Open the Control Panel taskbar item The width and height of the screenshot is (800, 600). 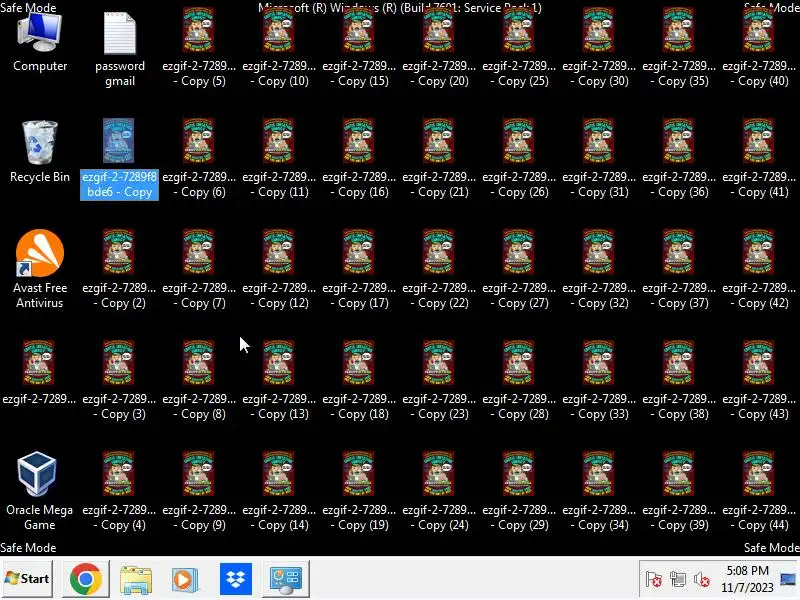click(x=286, y=579)
